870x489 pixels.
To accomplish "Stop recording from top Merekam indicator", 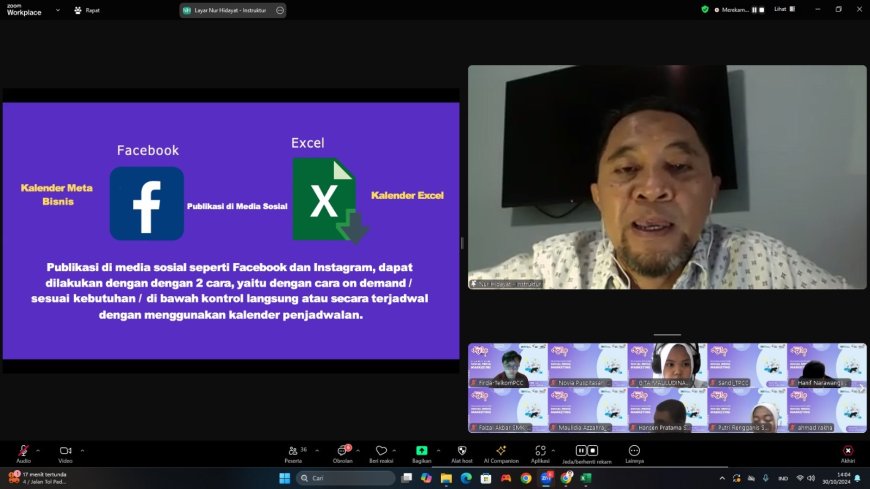I will [x=762, y=9].
